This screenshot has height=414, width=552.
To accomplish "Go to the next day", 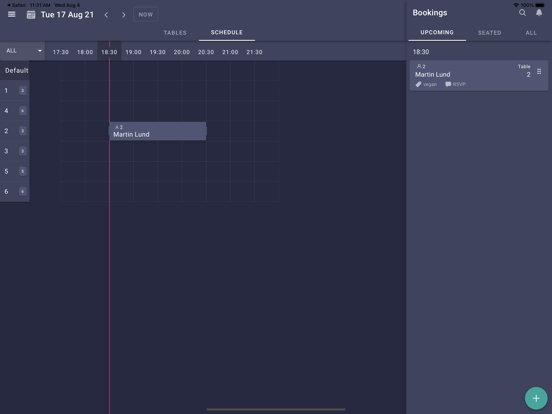I will (x=124, y=15).
